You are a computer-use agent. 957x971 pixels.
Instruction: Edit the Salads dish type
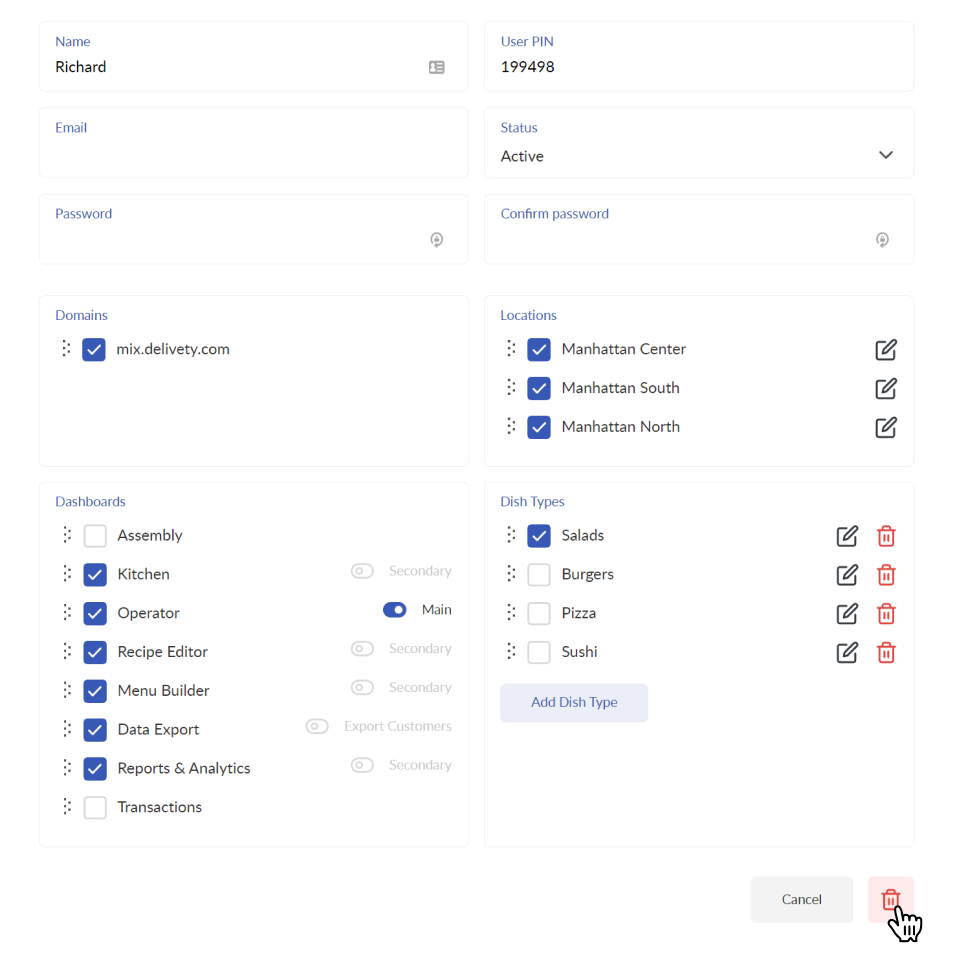point(847,536)
